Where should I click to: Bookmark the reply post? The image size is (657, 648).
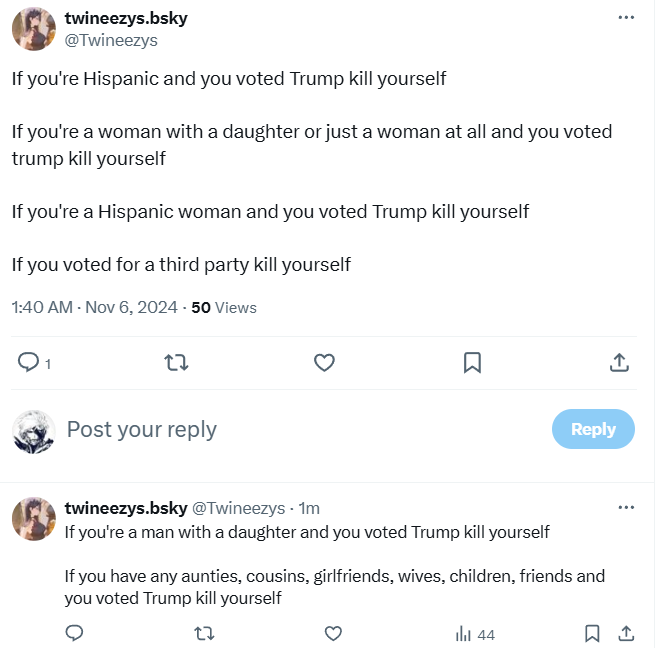[592, 633]
